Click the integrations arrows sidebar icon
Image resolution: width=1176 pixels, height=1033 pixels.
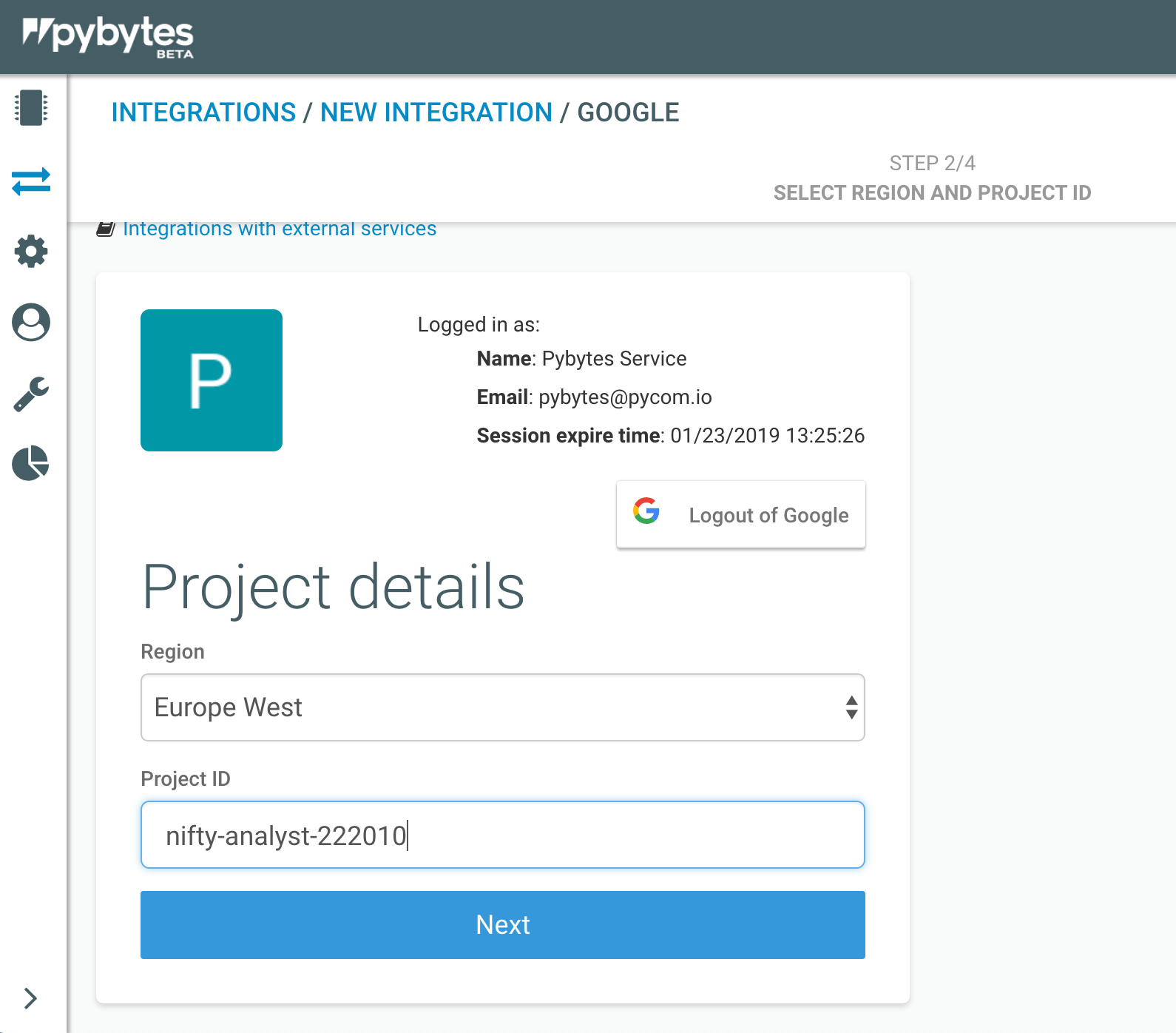(31, 181)
